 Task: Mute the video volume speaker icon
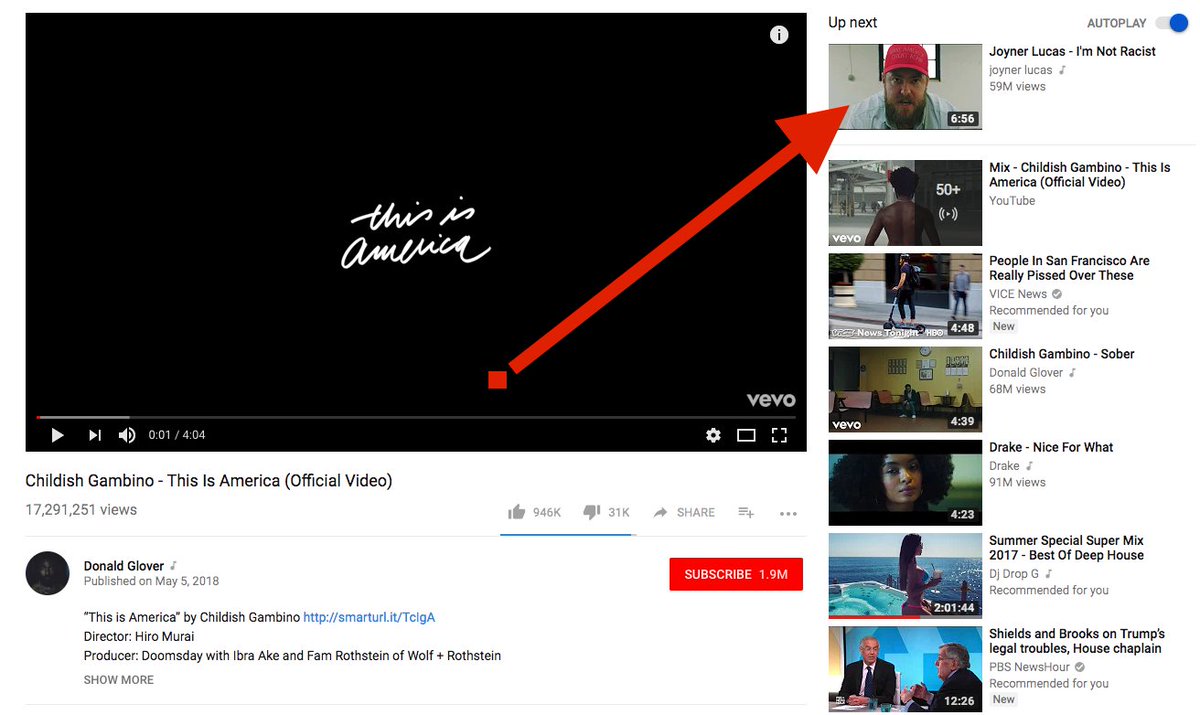[x=127, y=435]
